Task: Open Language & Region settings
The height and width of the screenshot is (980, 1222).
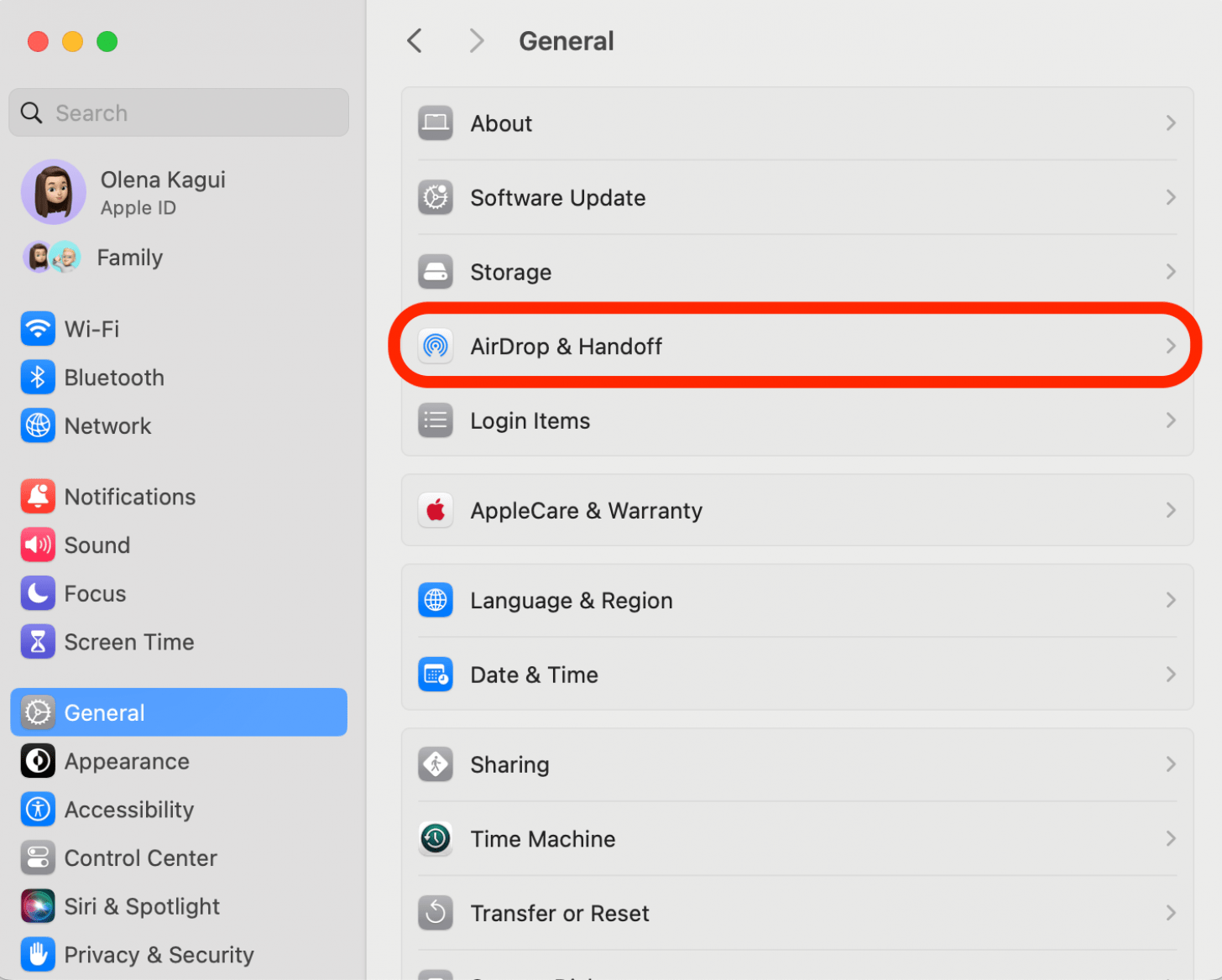Action: pos(572,601)
